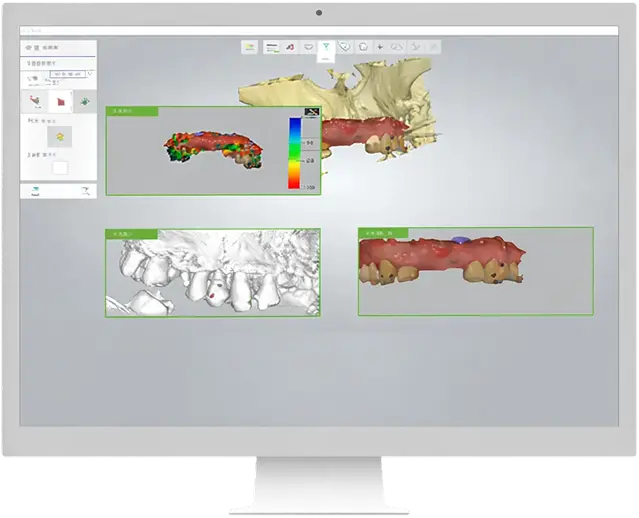Select the red jaw model tile in the left panel
639x518 pixels.
pyautogui.click(x=35, y=101)
